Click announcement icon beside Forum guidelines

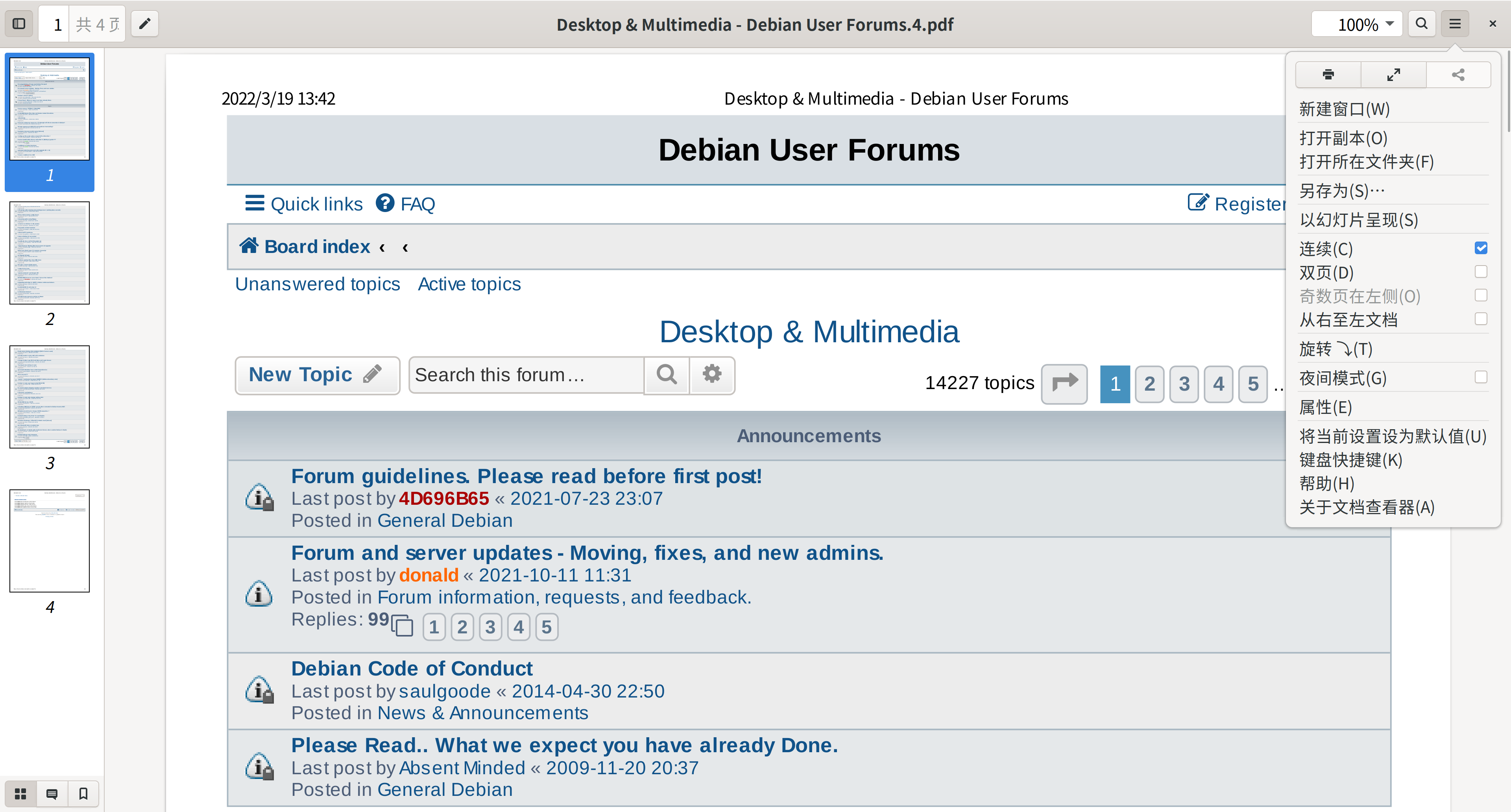click(x=259, y=498)
